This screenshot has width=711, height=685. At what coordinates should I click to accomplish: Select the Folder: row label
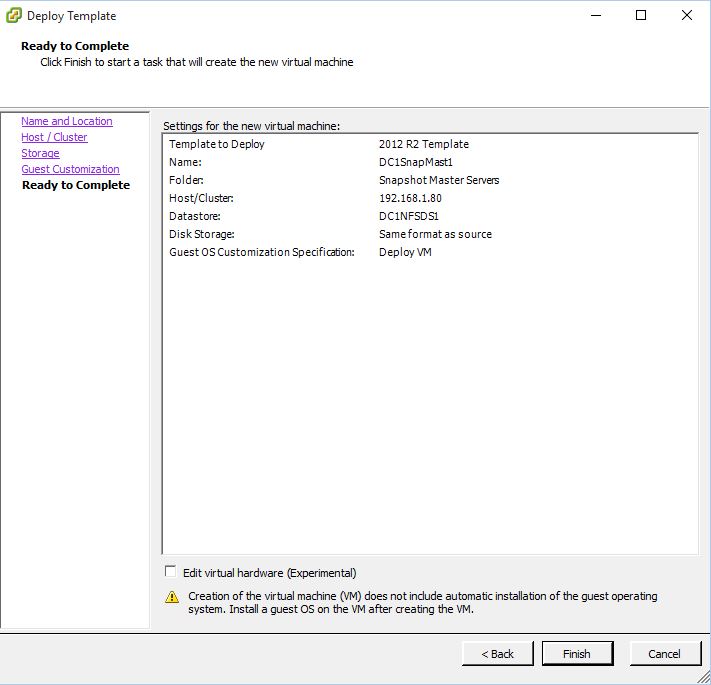pyautogui.click(x=186, y=180)
